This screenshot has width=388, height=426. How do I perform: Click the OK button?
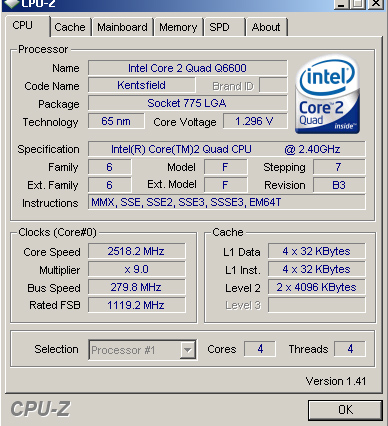[x=345, y=410]
